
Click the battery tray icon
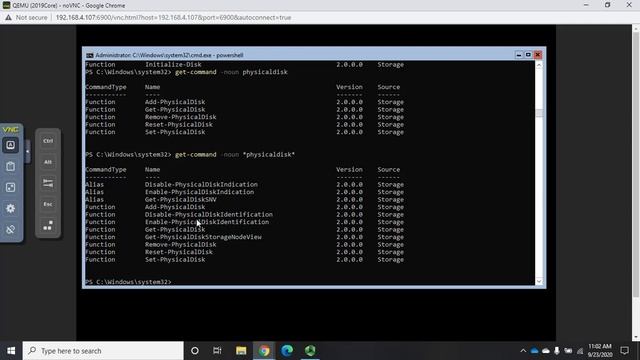568,351
